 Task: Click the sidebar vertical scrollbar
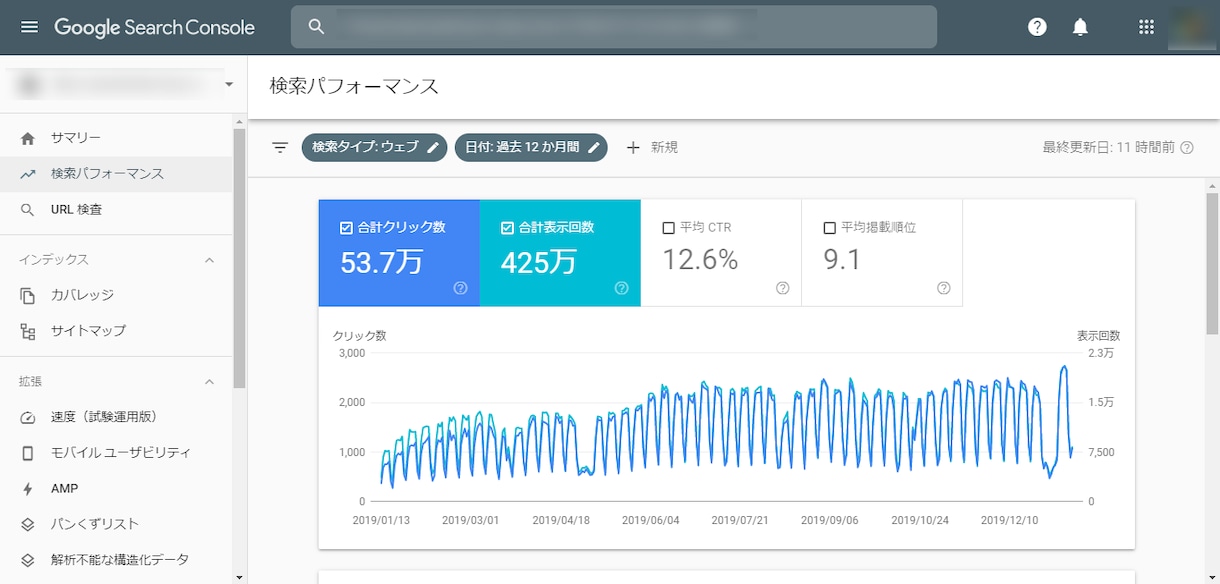click(x=239, y=258)
